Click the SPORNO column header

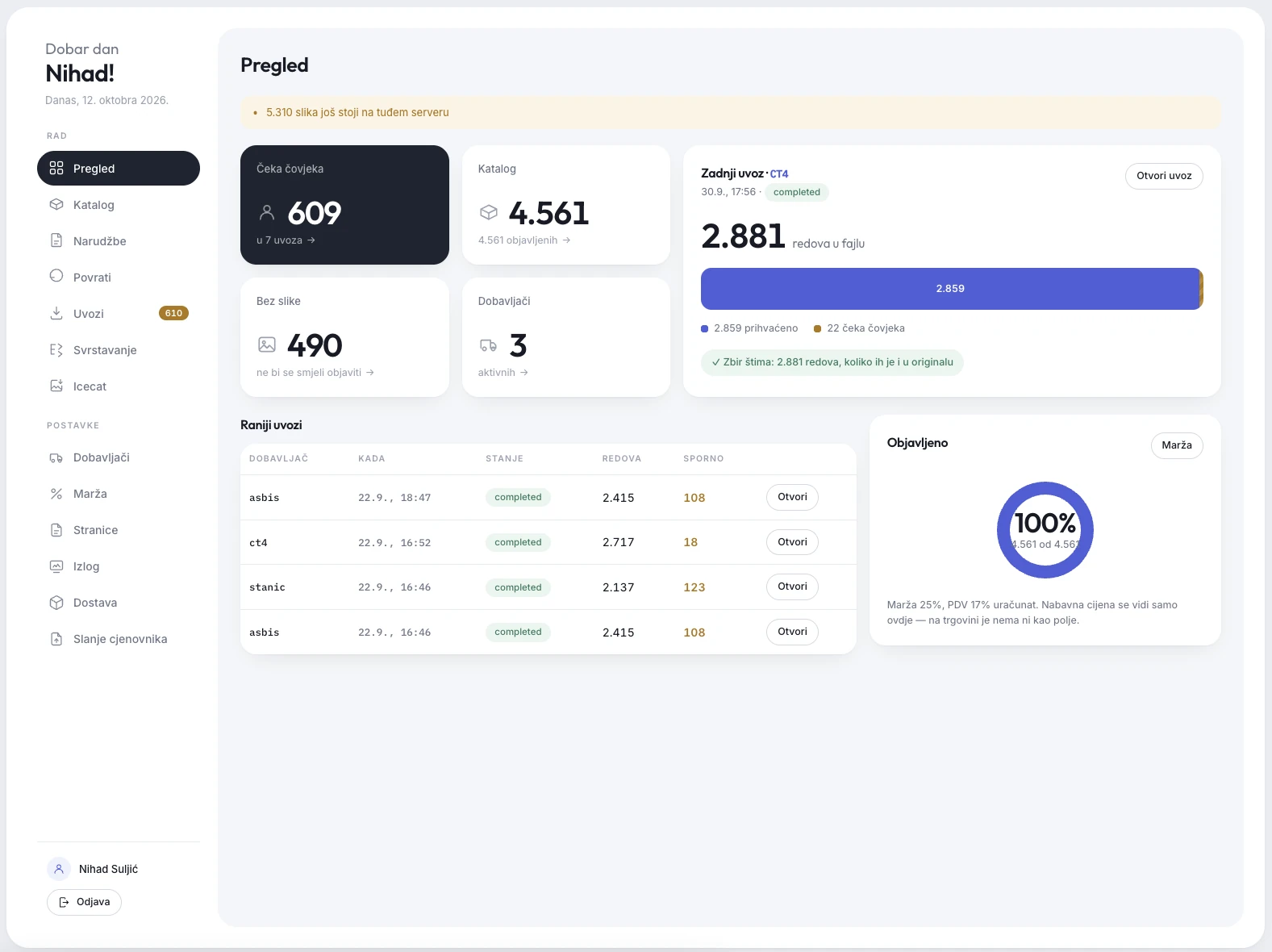pyautogui.click(x=703, y=458)
